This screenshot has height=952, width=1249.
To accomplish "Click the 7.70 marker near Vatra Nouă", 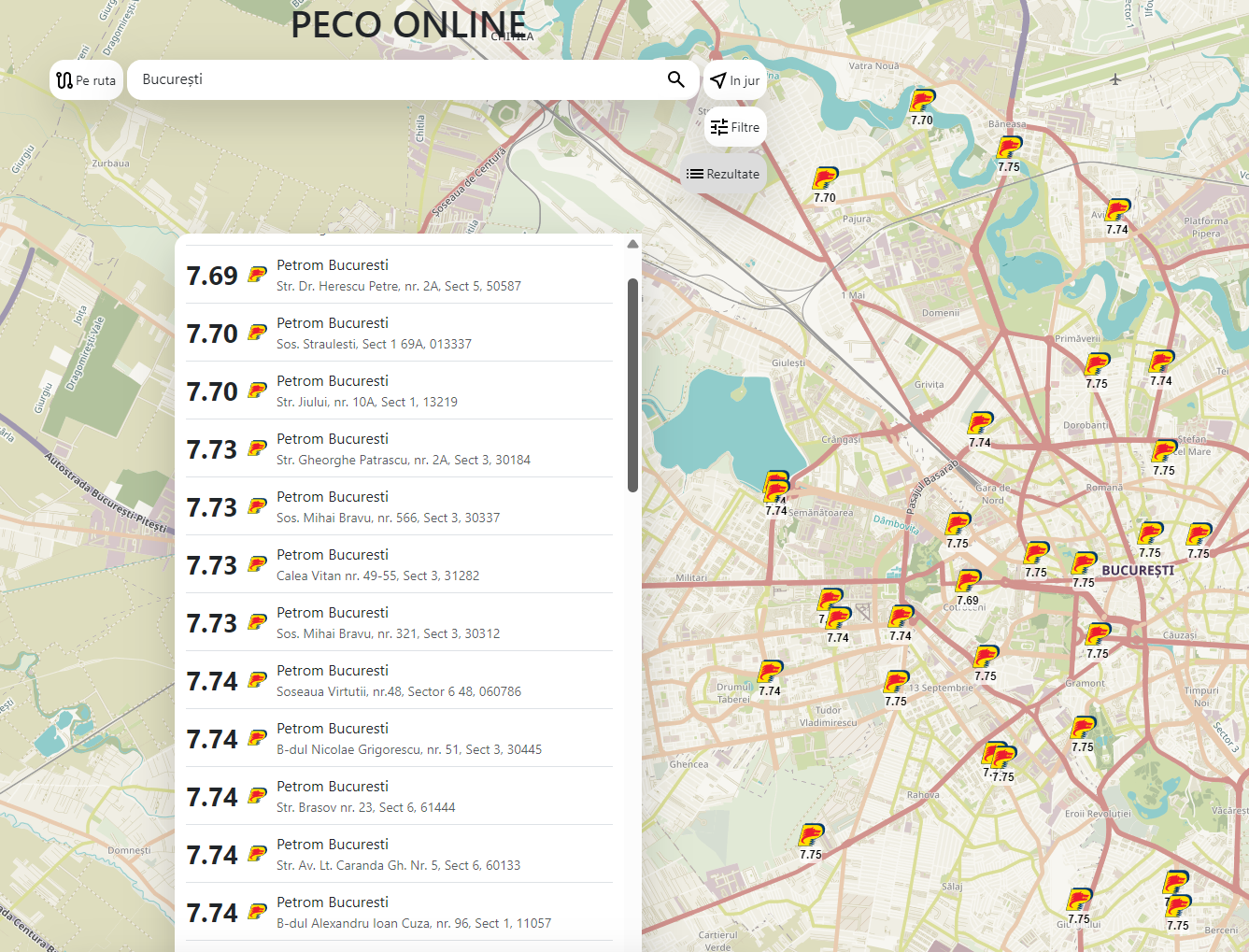I will pos(922,103).
